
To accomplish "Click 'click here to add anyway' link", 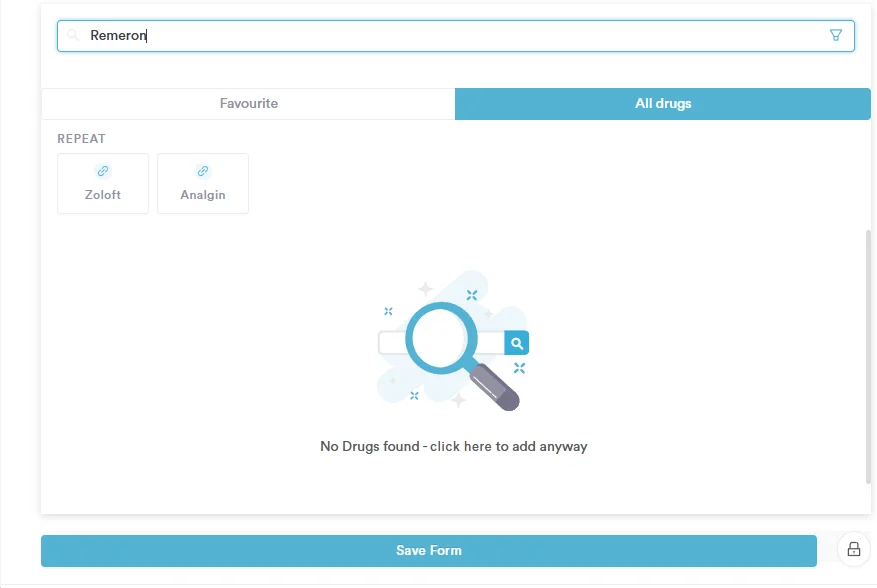I will 509,446.
